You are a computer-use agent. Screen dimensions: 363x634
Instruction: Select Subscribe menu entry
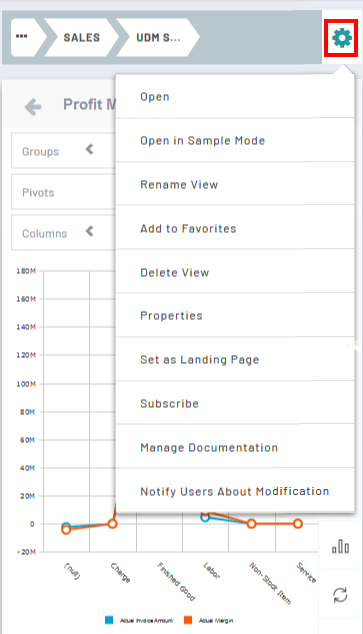click(235, 404)
